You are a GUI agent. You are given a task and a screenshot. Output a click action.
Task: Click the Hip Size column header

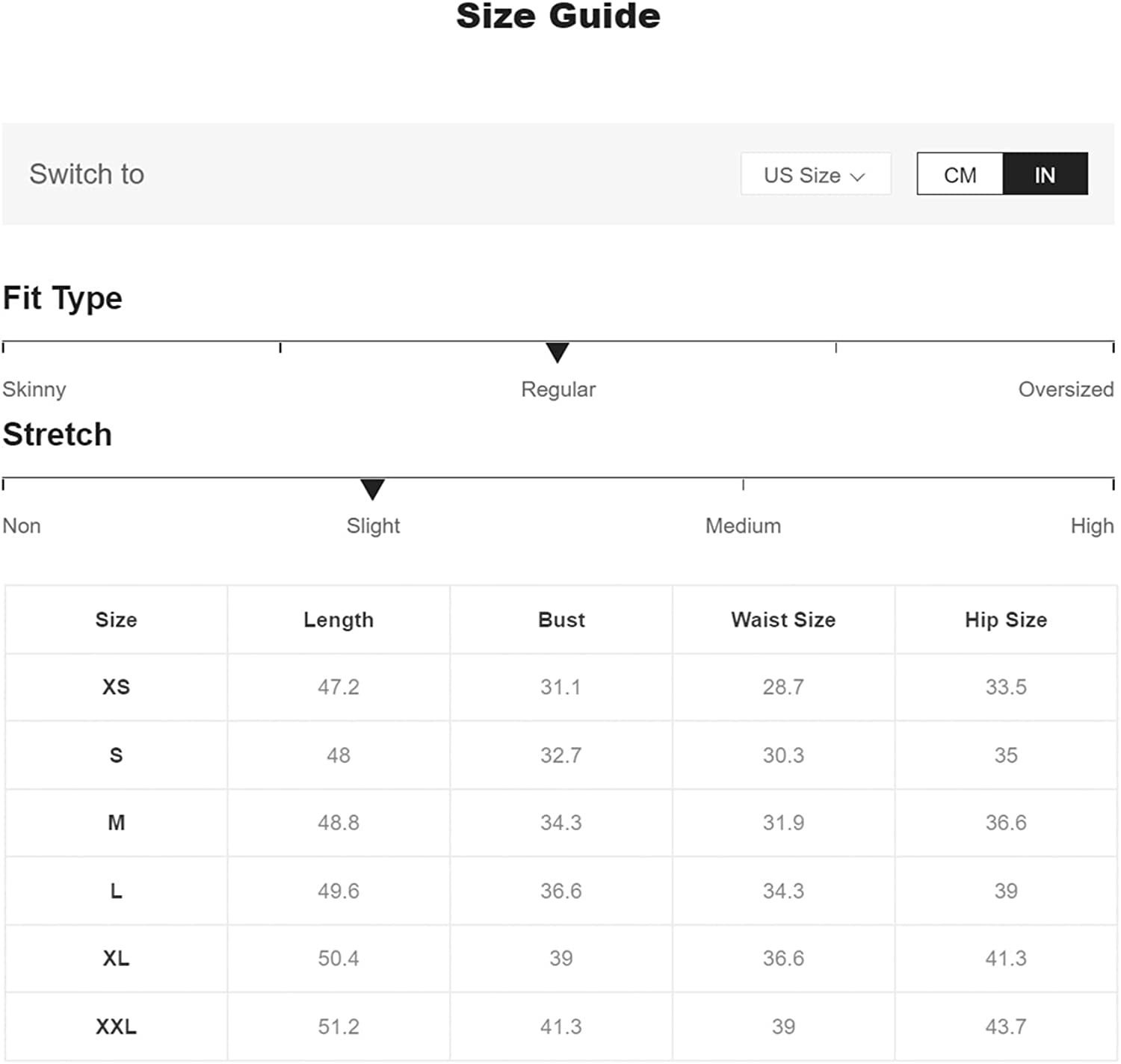1006,619
